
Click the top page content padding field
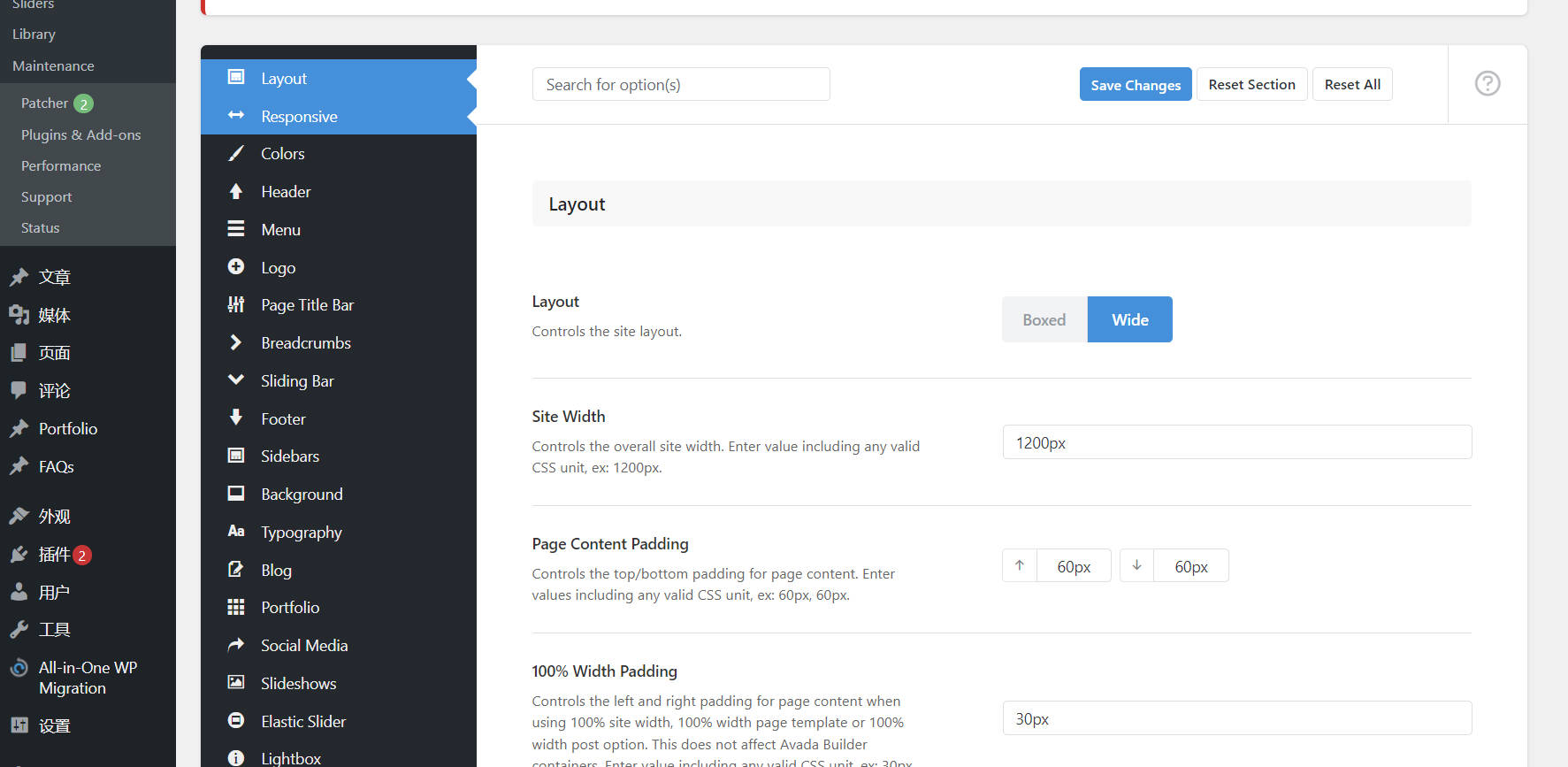1074,566
